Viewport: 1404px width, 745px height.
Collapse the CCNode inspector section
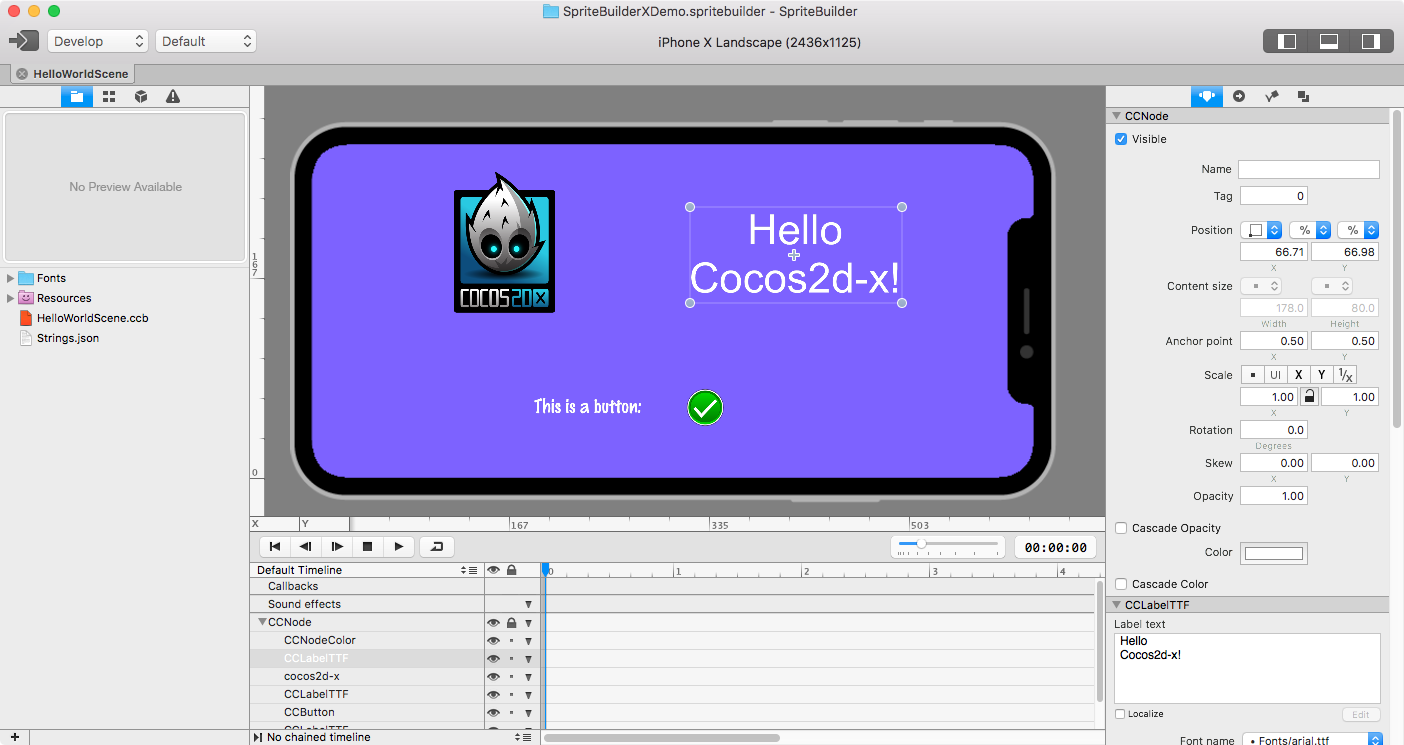(1117, 116)
